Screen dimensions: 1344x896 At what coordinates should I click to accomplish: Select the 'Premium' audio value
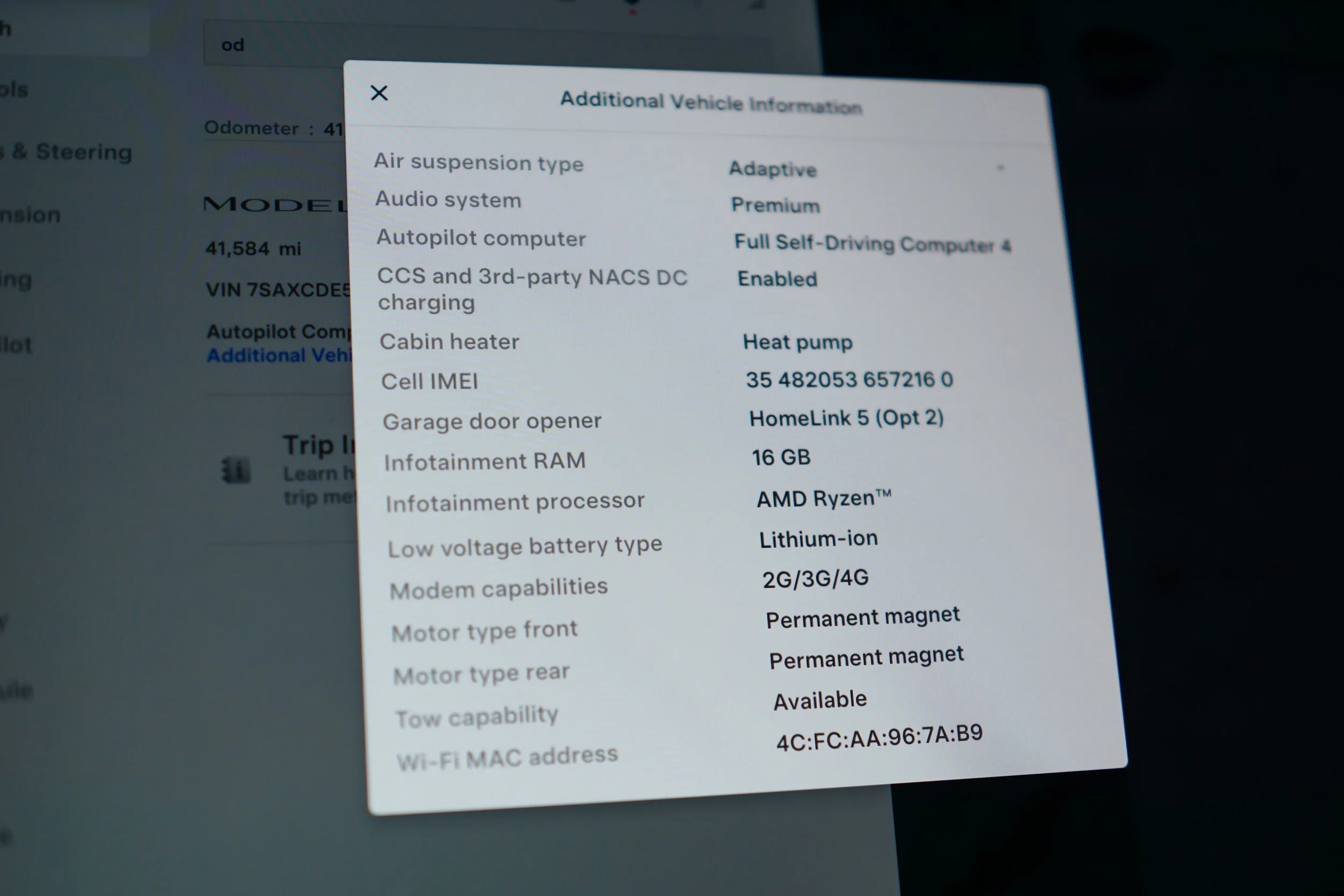775,205
